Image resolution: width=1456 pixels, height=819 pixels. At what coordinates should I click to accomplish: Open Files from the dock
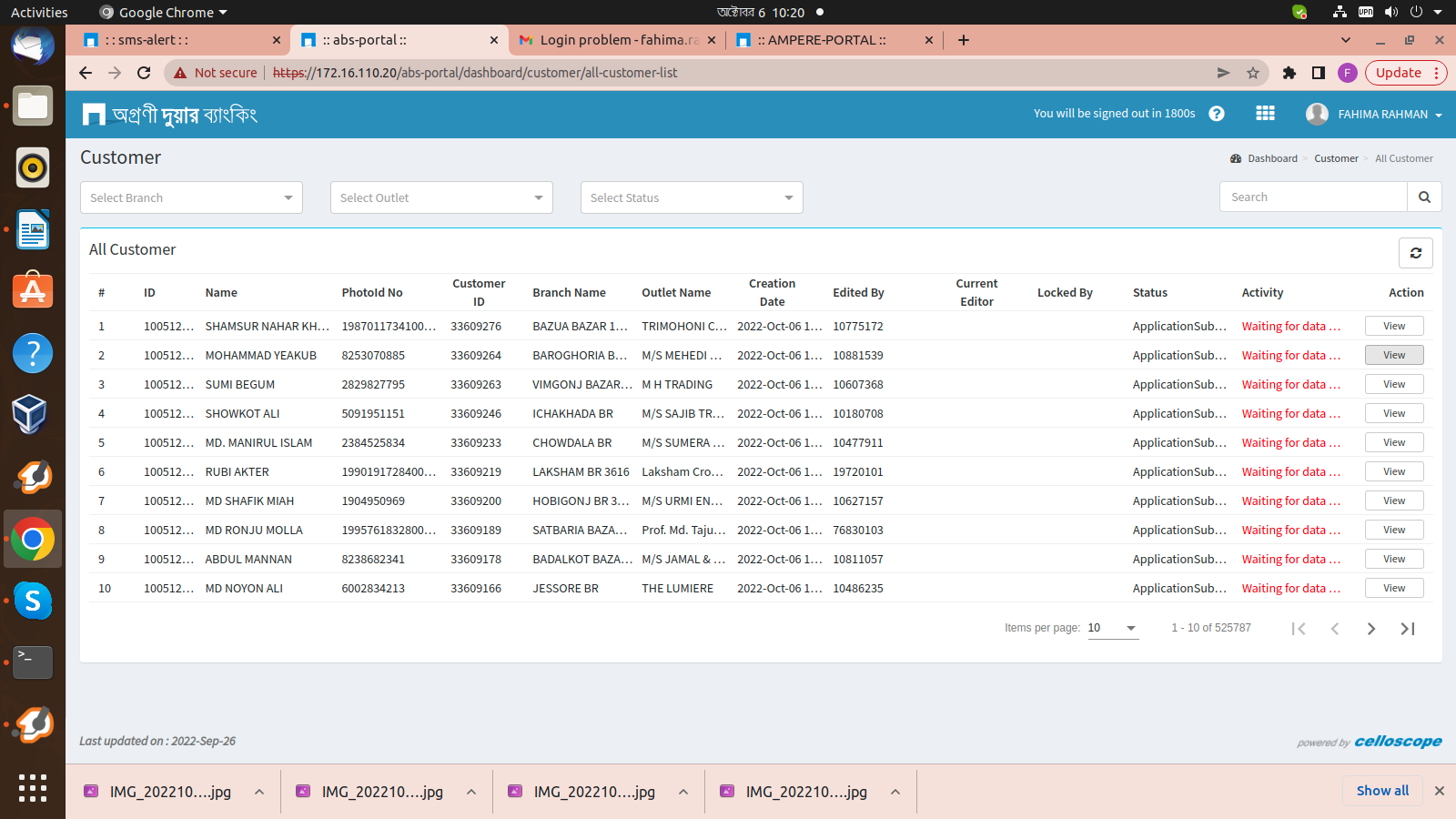(33, 106)
